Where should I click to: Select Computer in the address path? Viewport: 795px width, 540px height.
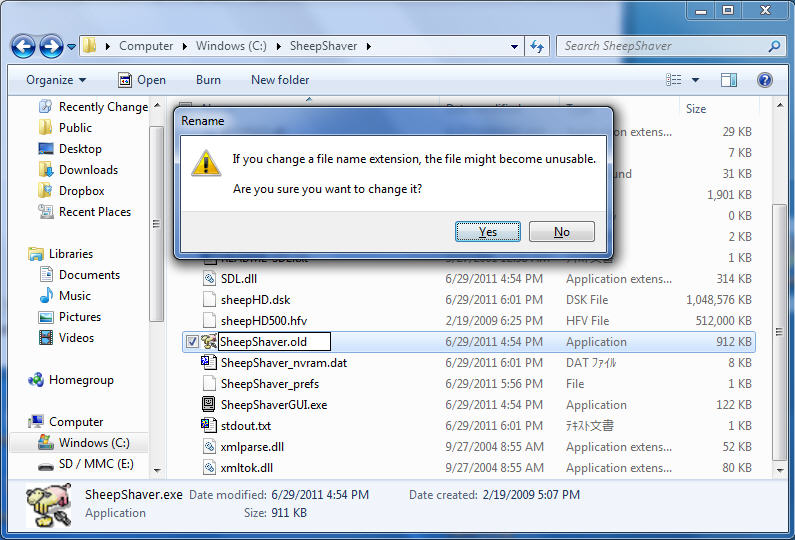click(146, 46)
